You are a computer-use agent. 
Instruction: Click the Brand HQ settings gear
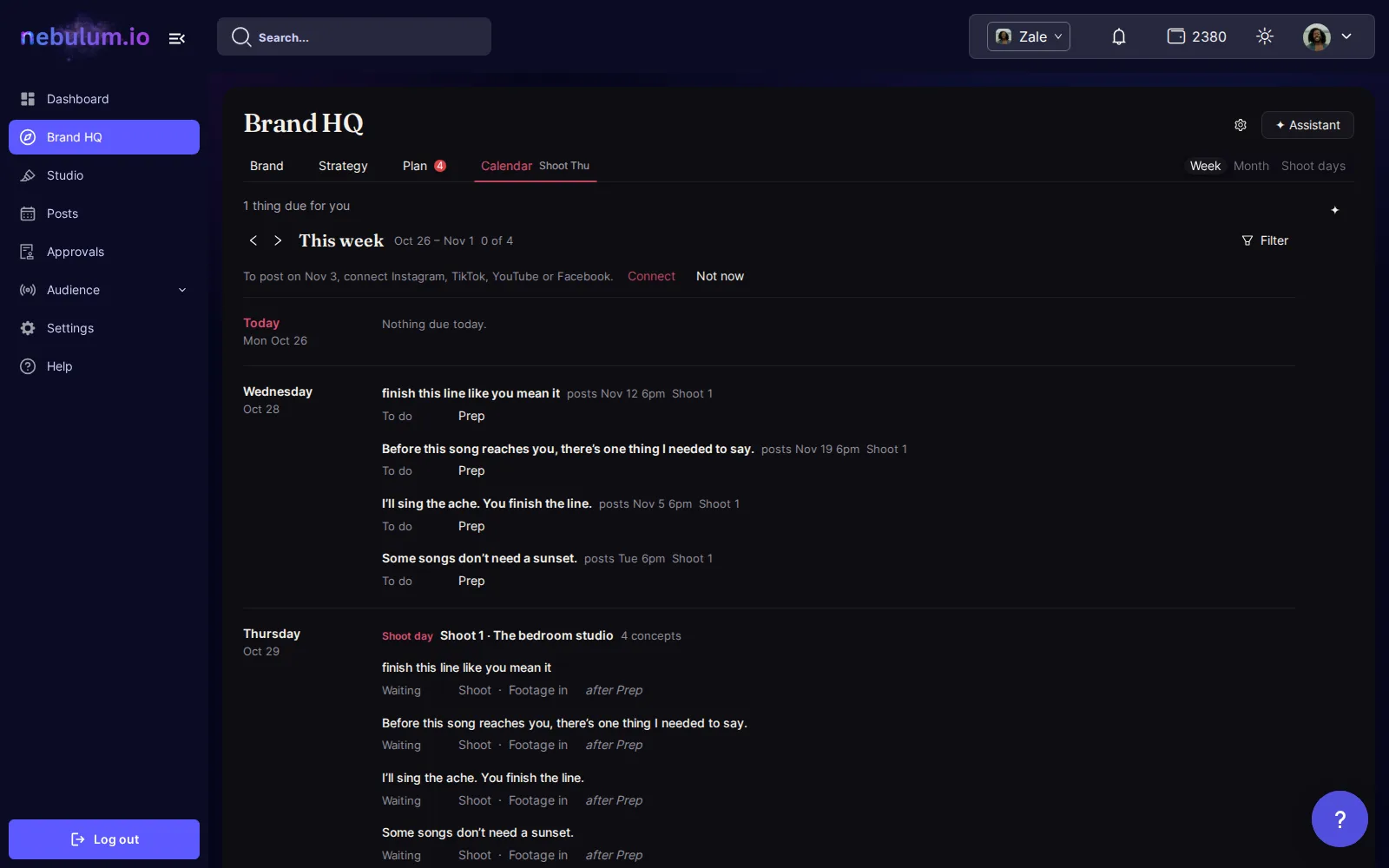pyautogui.click(x=1241, y=125)
